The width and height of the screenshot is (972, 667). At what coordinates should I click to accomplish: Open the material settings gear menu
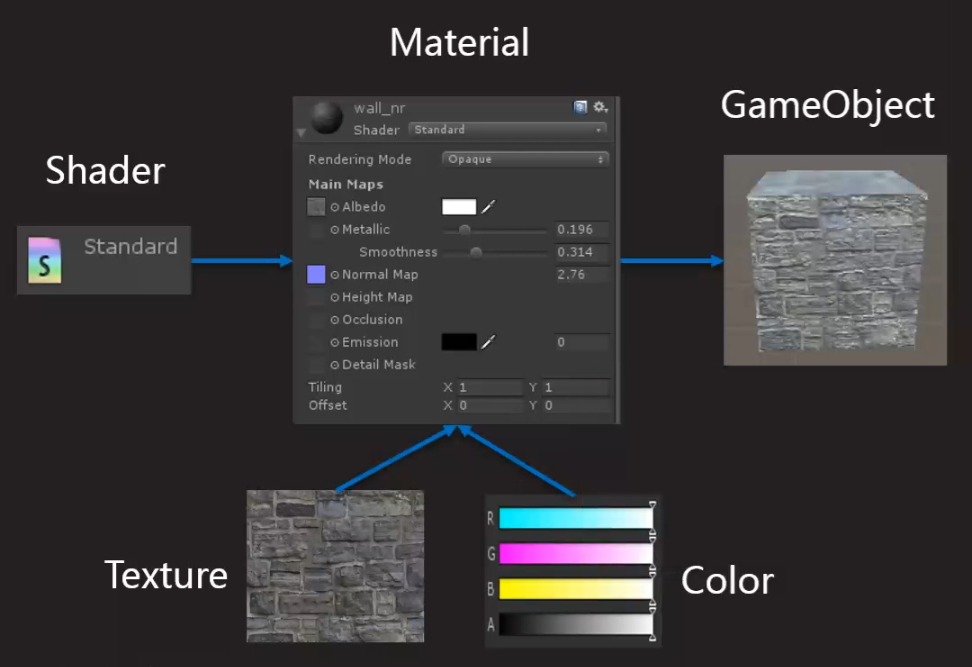click(600, 107)
